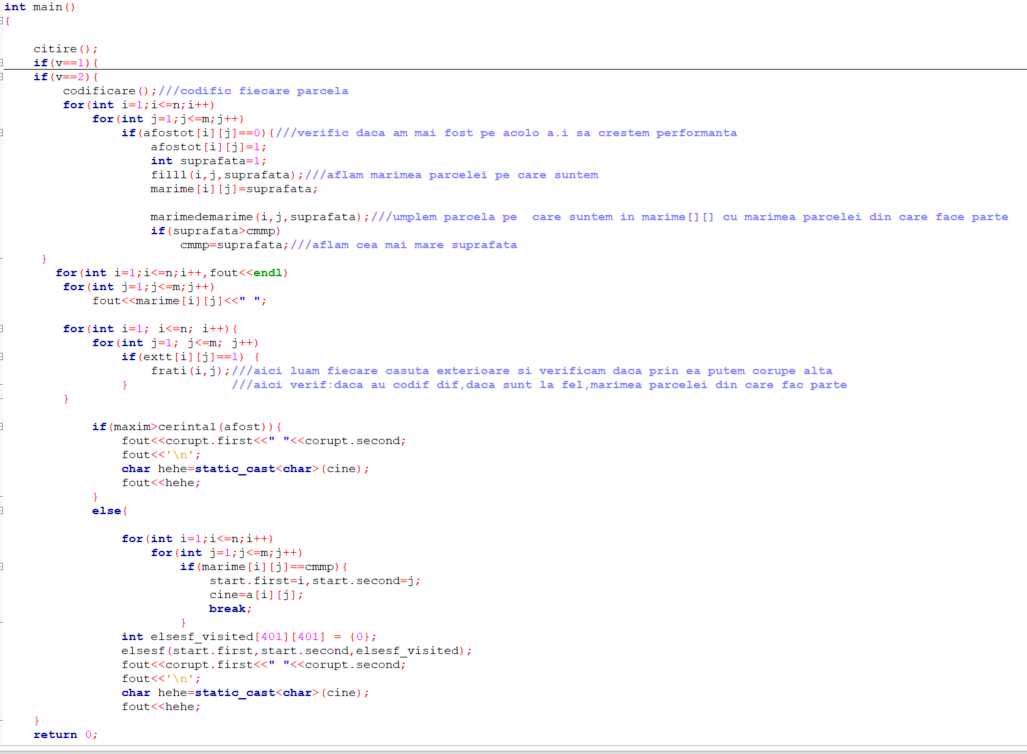
Task: Click the for loop containing 'fout<<endl'
Action: pyautogui.click(x=172, y=273)
